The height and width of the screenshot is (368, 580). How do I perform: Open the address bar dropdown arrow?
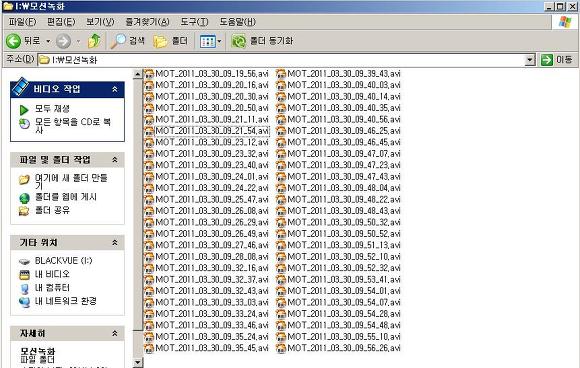[x=530, y=60]
